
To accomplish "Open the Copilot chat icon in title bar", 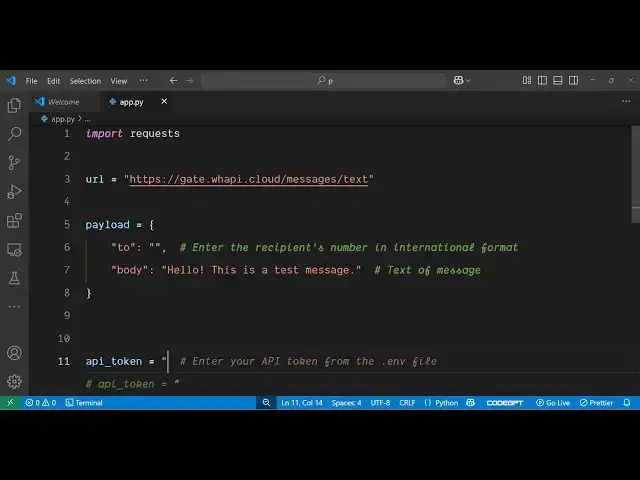I will point(458,80).
